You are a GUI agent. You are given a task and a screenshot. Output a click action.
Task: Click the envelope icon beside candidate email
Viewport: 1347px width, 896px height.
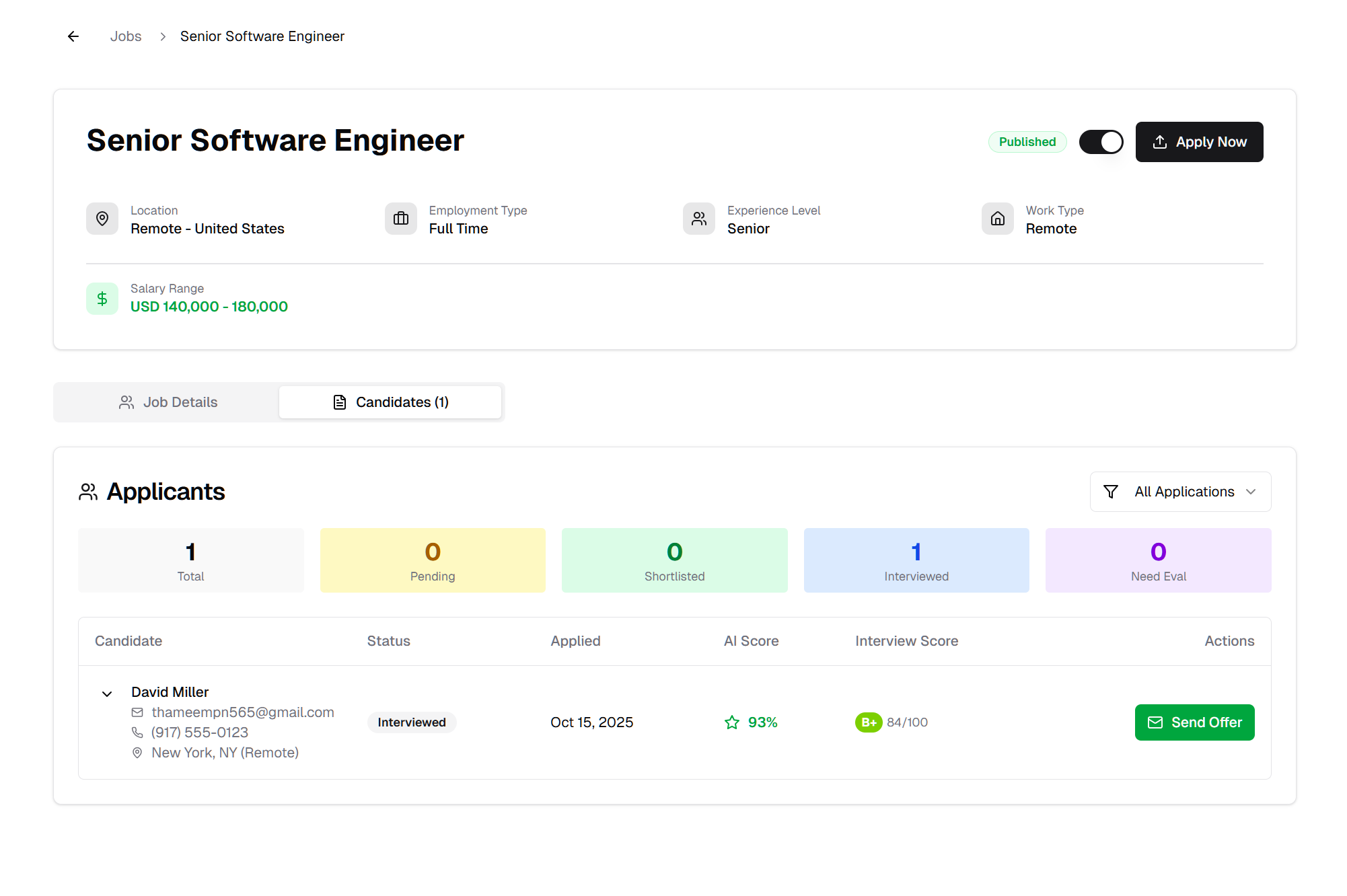137,712
